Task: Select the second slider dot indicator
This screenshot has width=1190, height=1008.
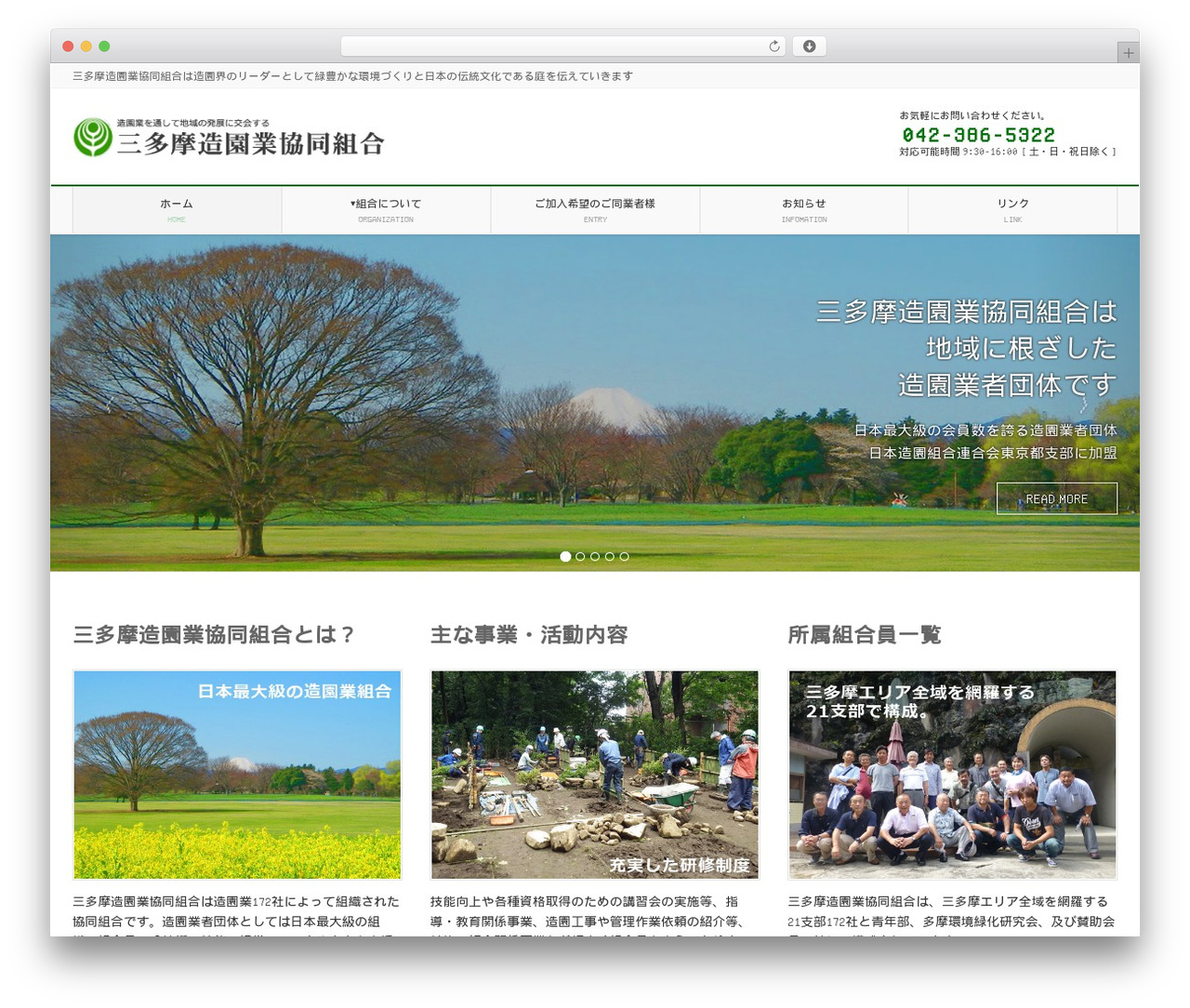Action: click(x=580, y=556)
